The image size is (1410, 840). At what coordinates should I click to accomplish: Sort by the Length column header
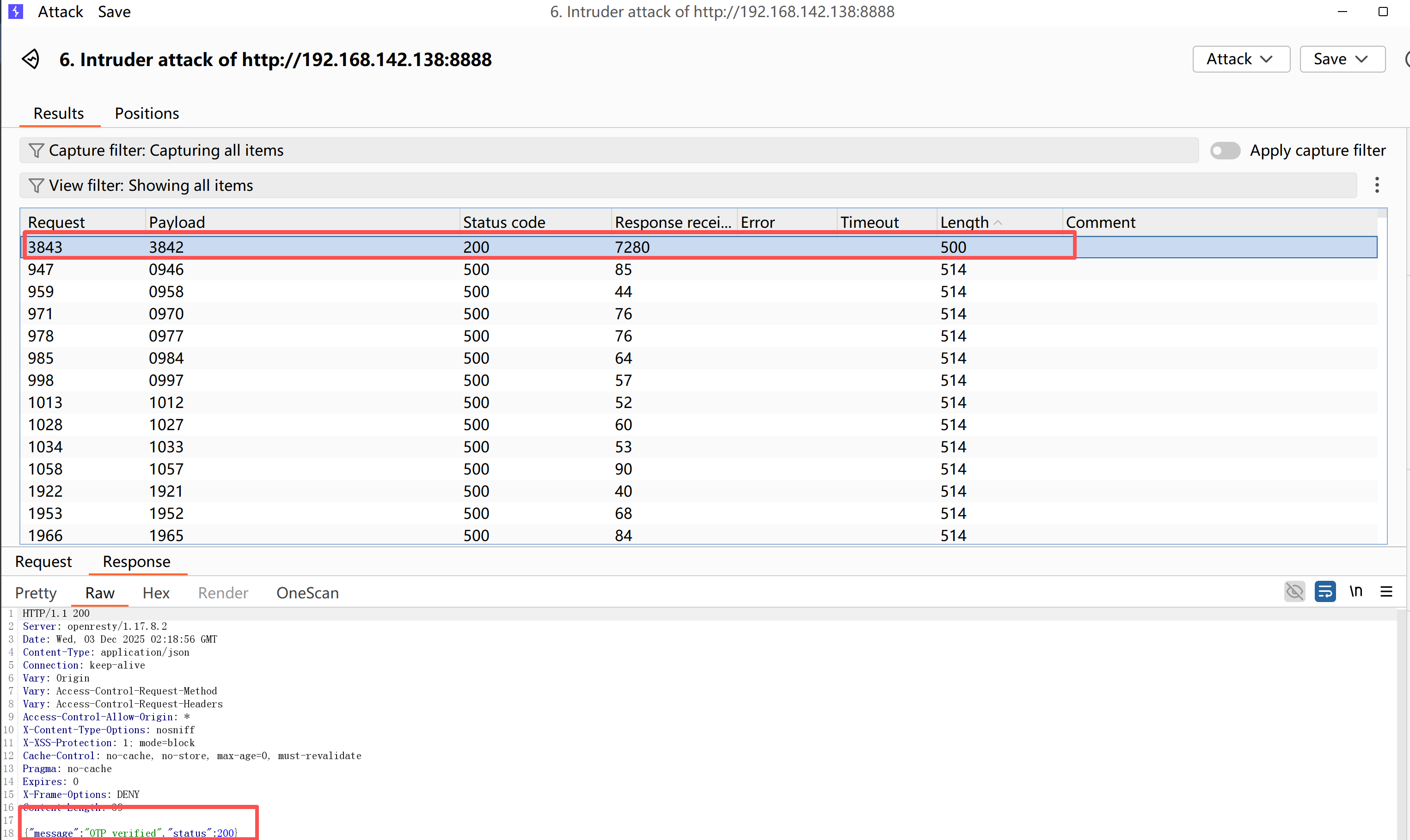pos(964,222)
